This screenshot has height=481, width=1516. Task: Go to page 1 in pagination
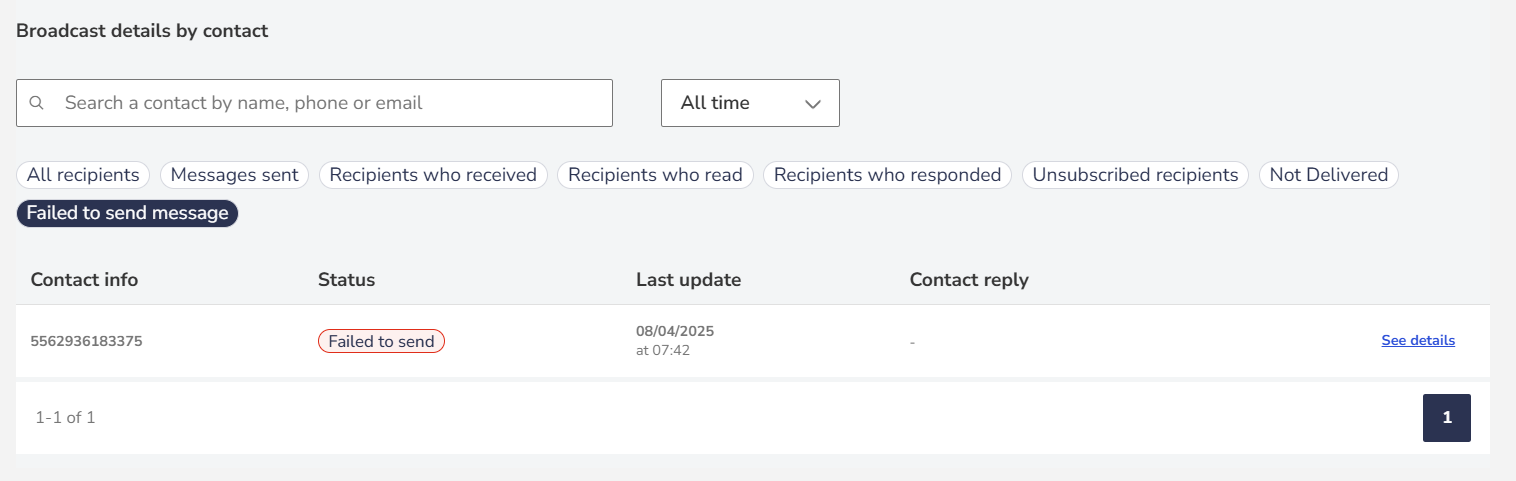pos(1447,418)
